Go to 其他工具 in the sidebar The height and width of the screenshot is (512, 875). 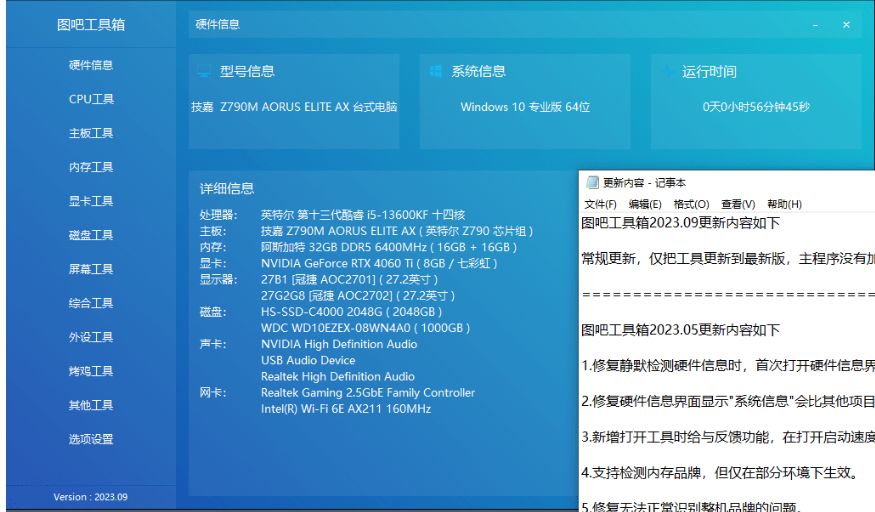(x=91, y=405)
